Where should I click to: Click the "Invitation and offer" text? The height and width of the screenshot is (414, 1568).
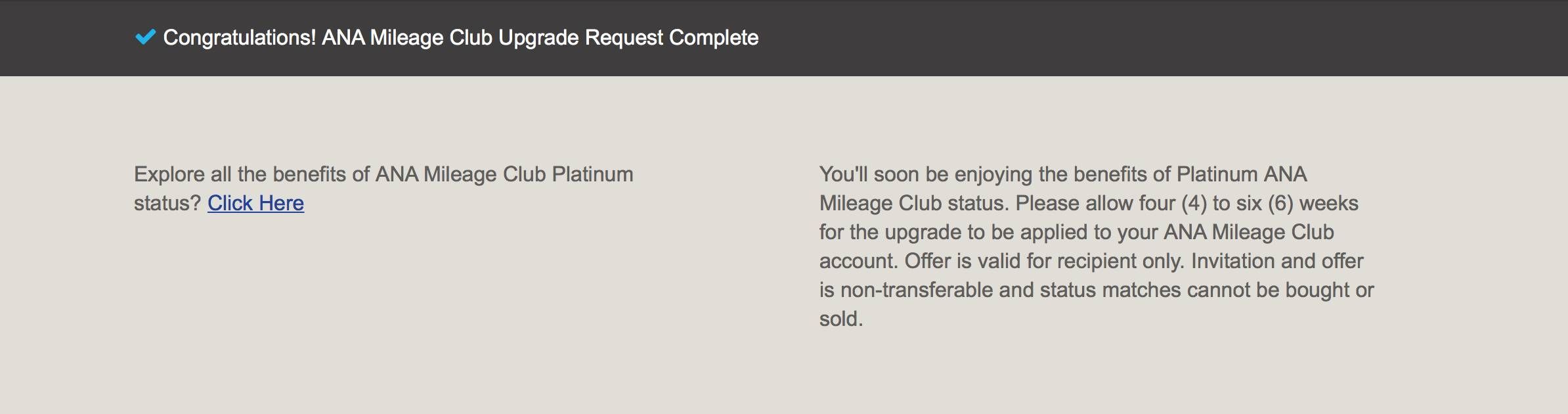[1276, 261]
